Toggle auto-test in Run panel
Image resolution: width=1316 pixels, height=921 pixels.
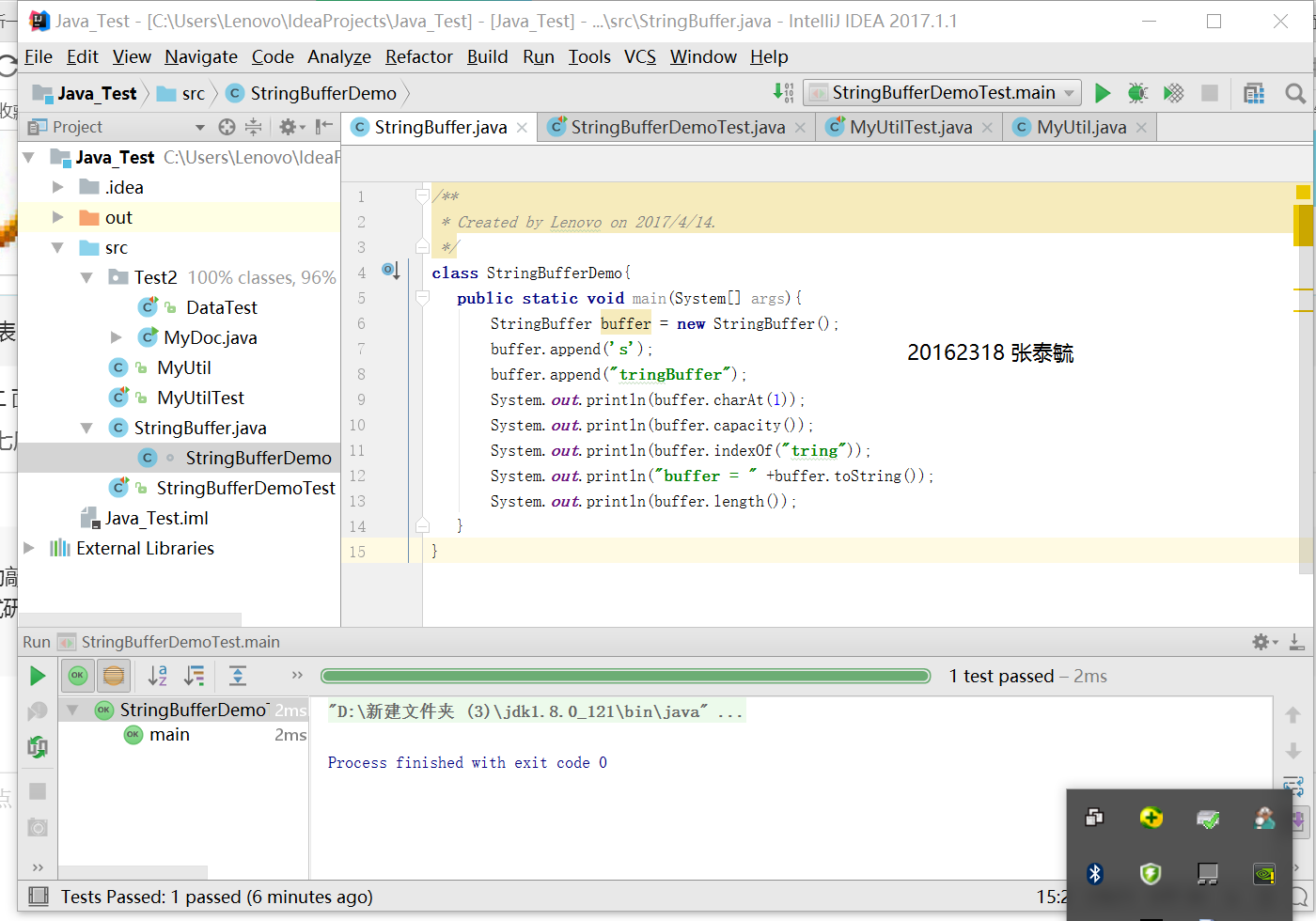(37, 747)
